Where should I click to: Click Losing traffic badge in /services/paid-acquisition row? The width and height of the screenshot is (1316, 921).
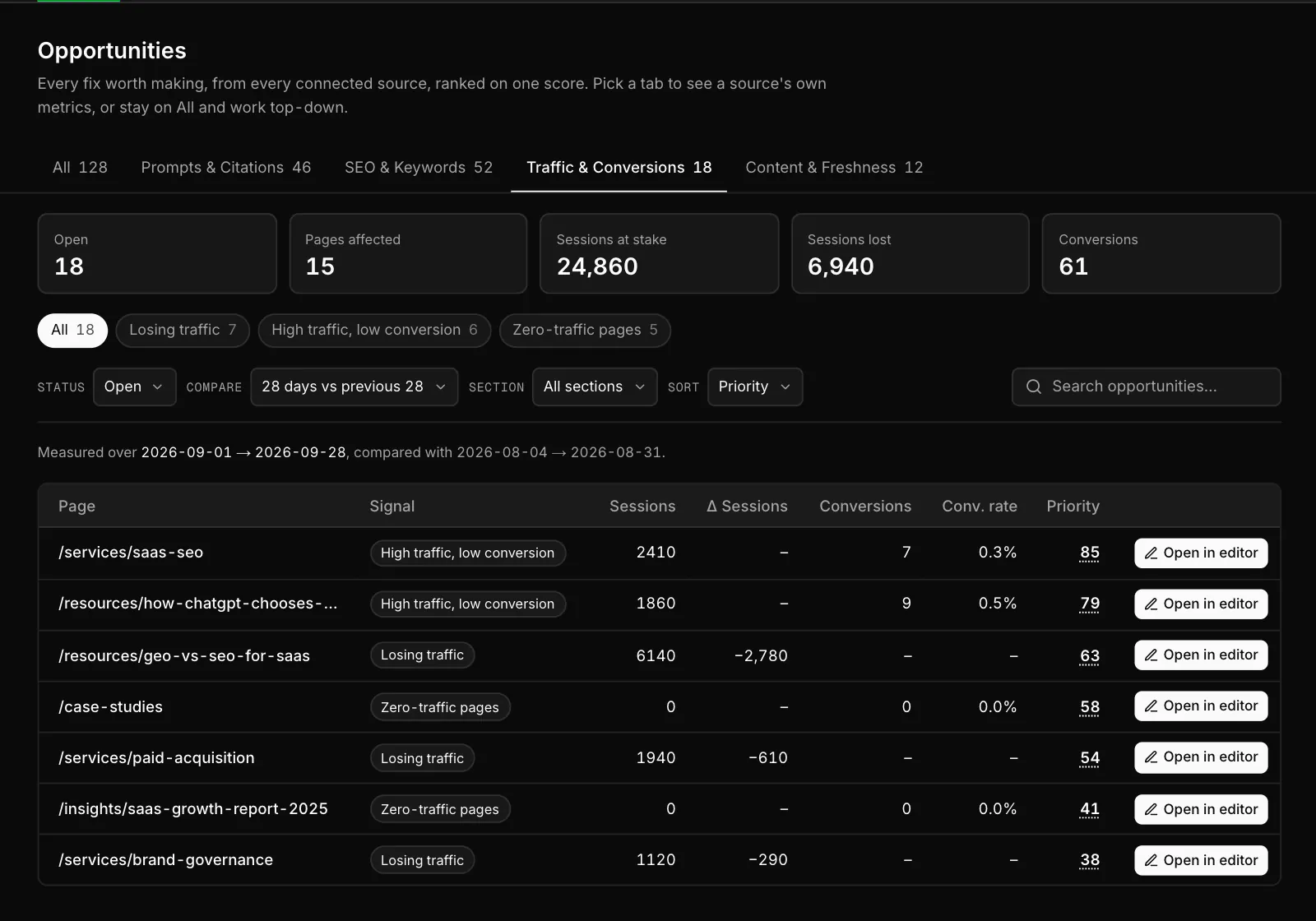pos(422,758)
